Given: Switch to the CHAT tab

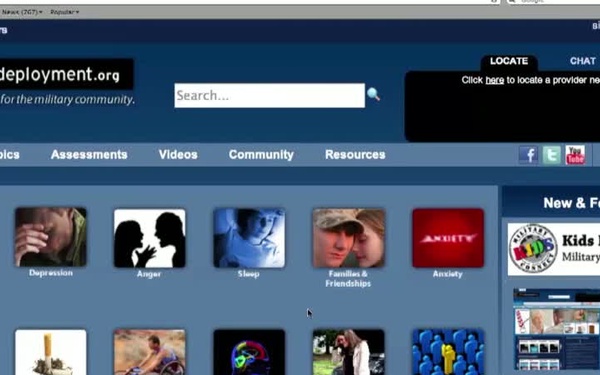Looking at the screenshot, I should [583, 61].
